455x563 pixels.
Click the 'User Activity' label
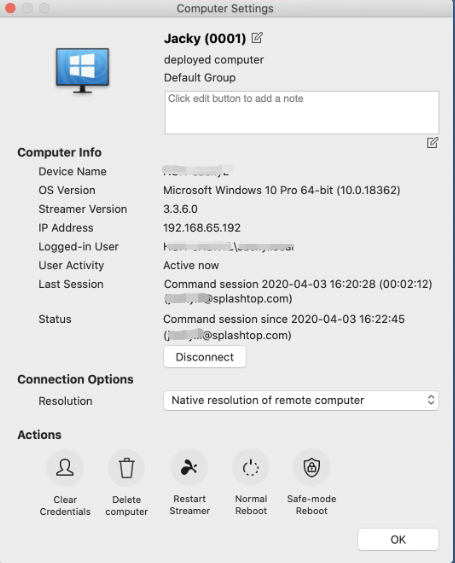(71, 265)
